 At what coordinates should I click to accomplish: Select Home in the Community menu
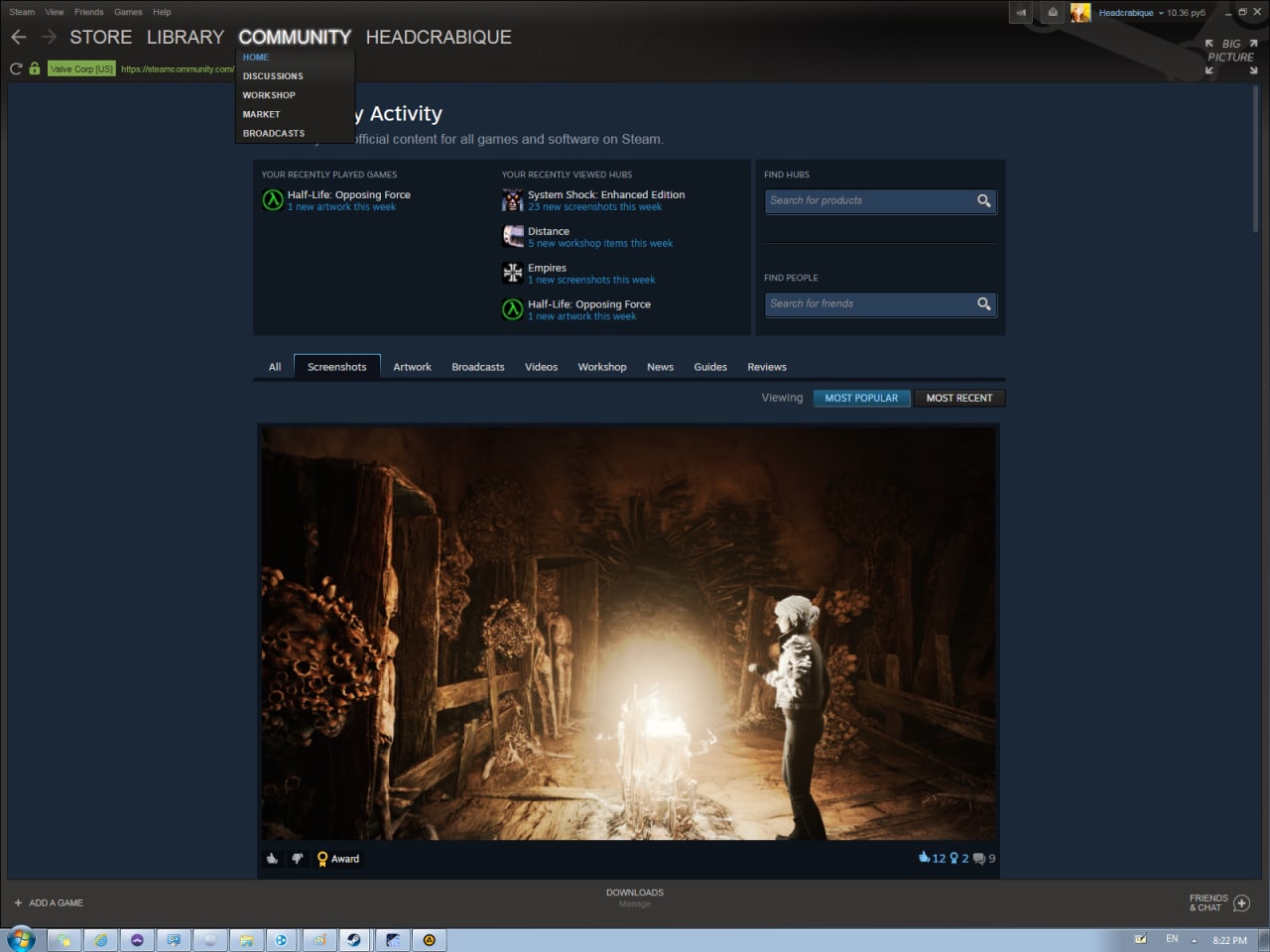(256, 58)
